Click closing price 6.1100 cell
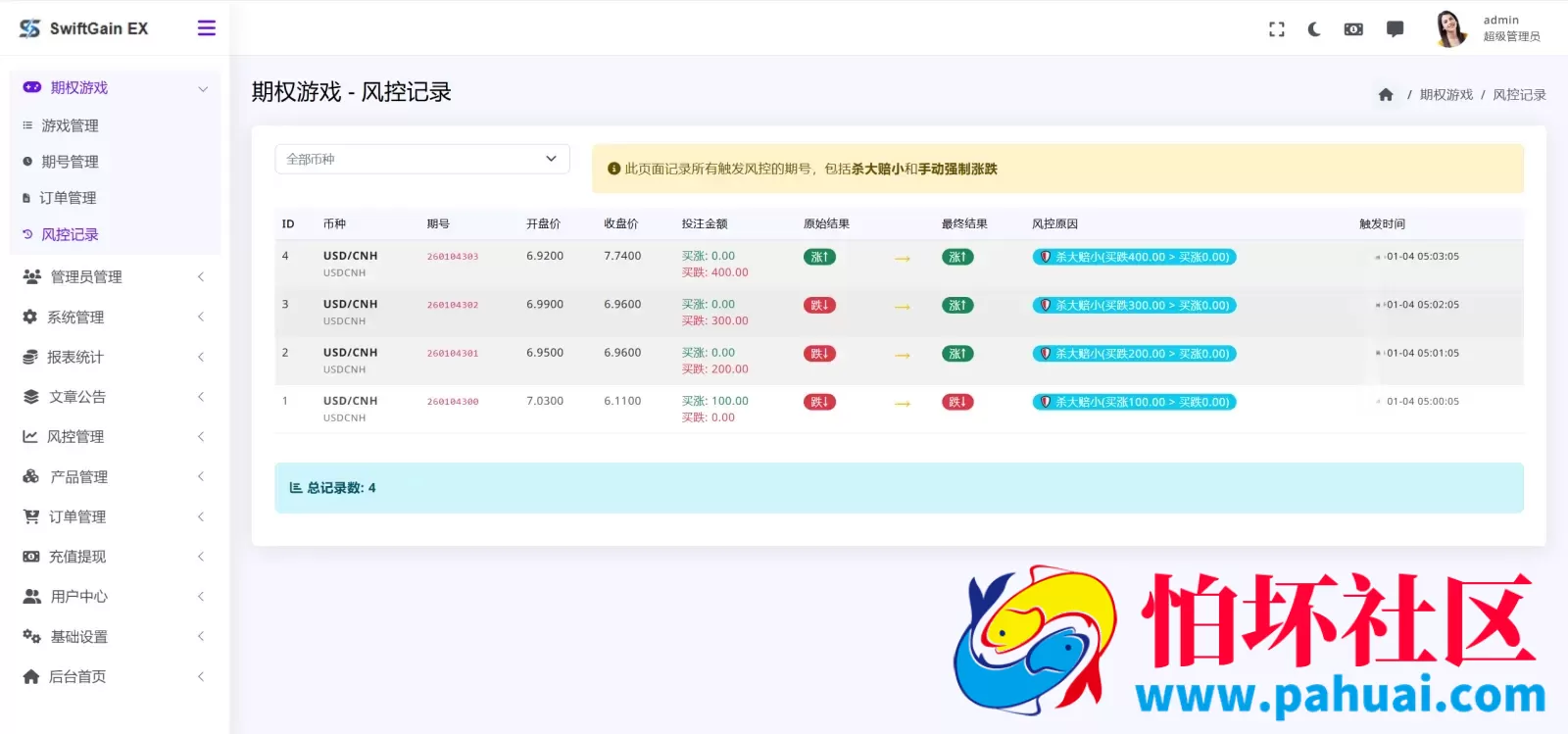This screenshot has height=734, width=1568. tap(622, 401)
